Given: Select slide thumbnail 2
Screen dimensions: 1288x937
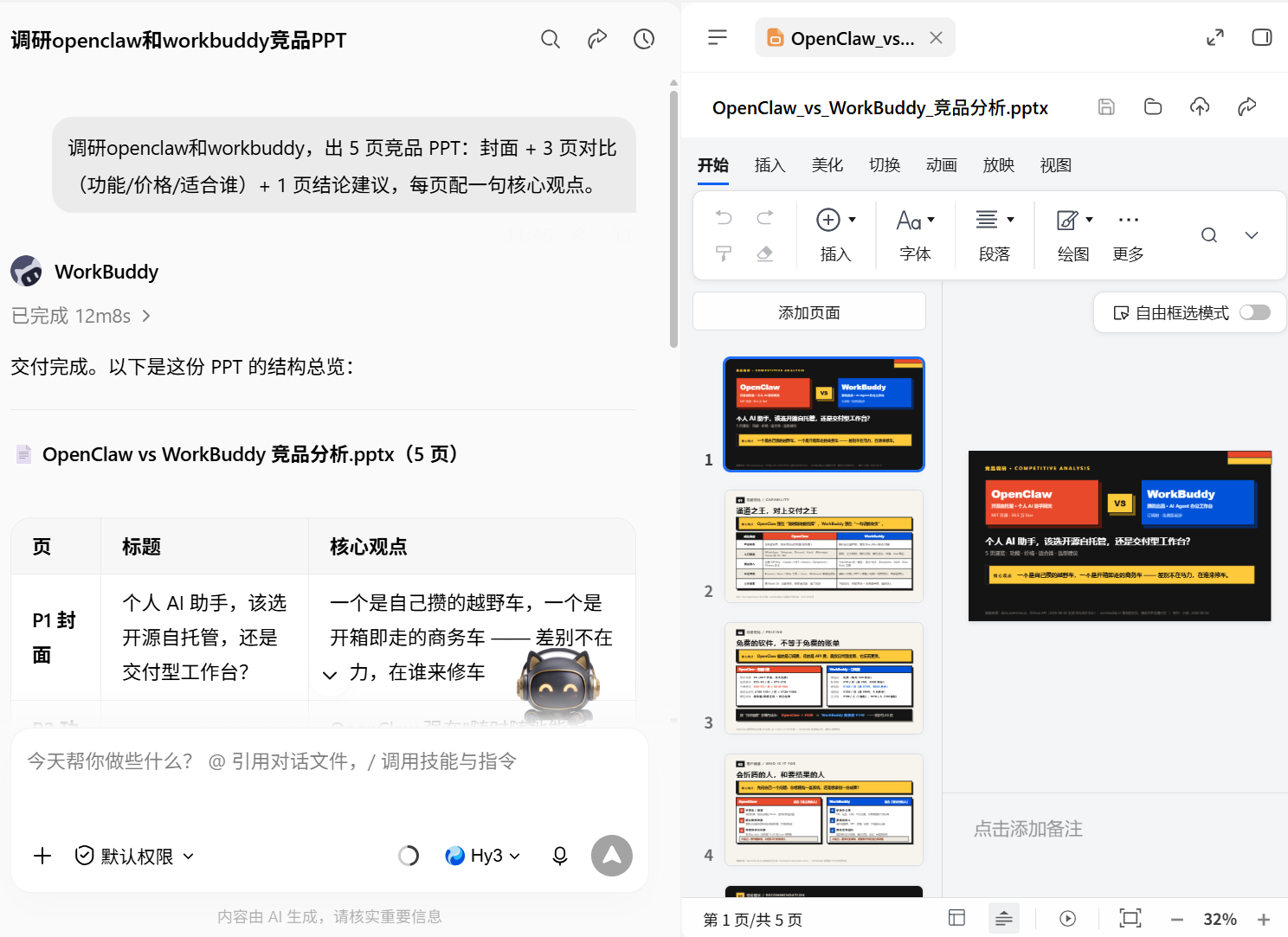Looking at the screenshot, I should coord(824,546).
